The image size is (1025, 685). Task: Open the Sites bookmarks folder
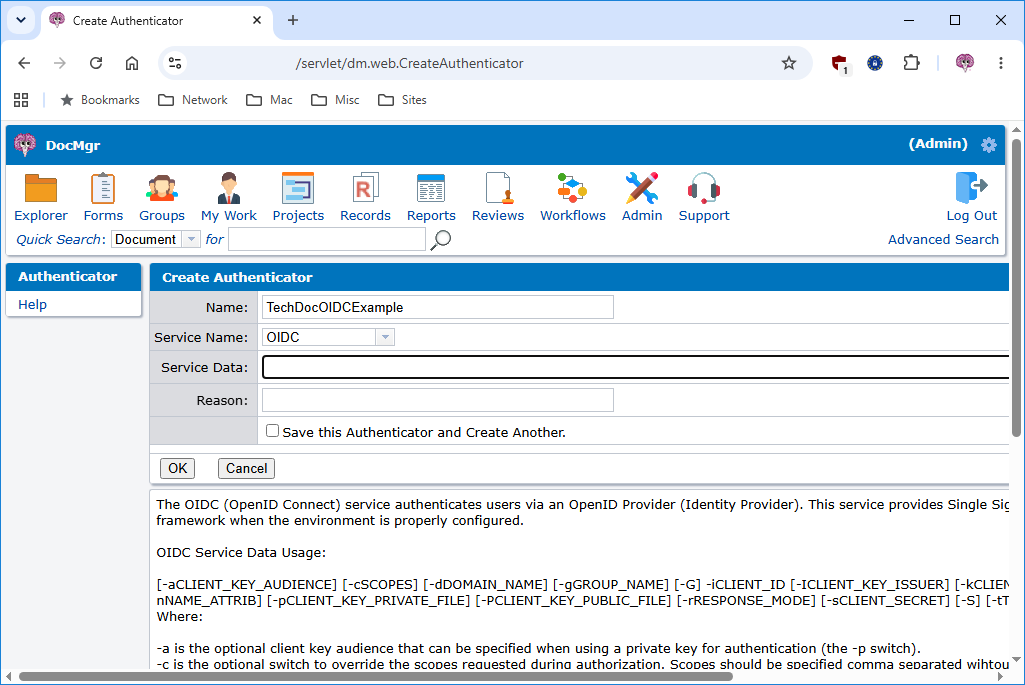(403, 100)
